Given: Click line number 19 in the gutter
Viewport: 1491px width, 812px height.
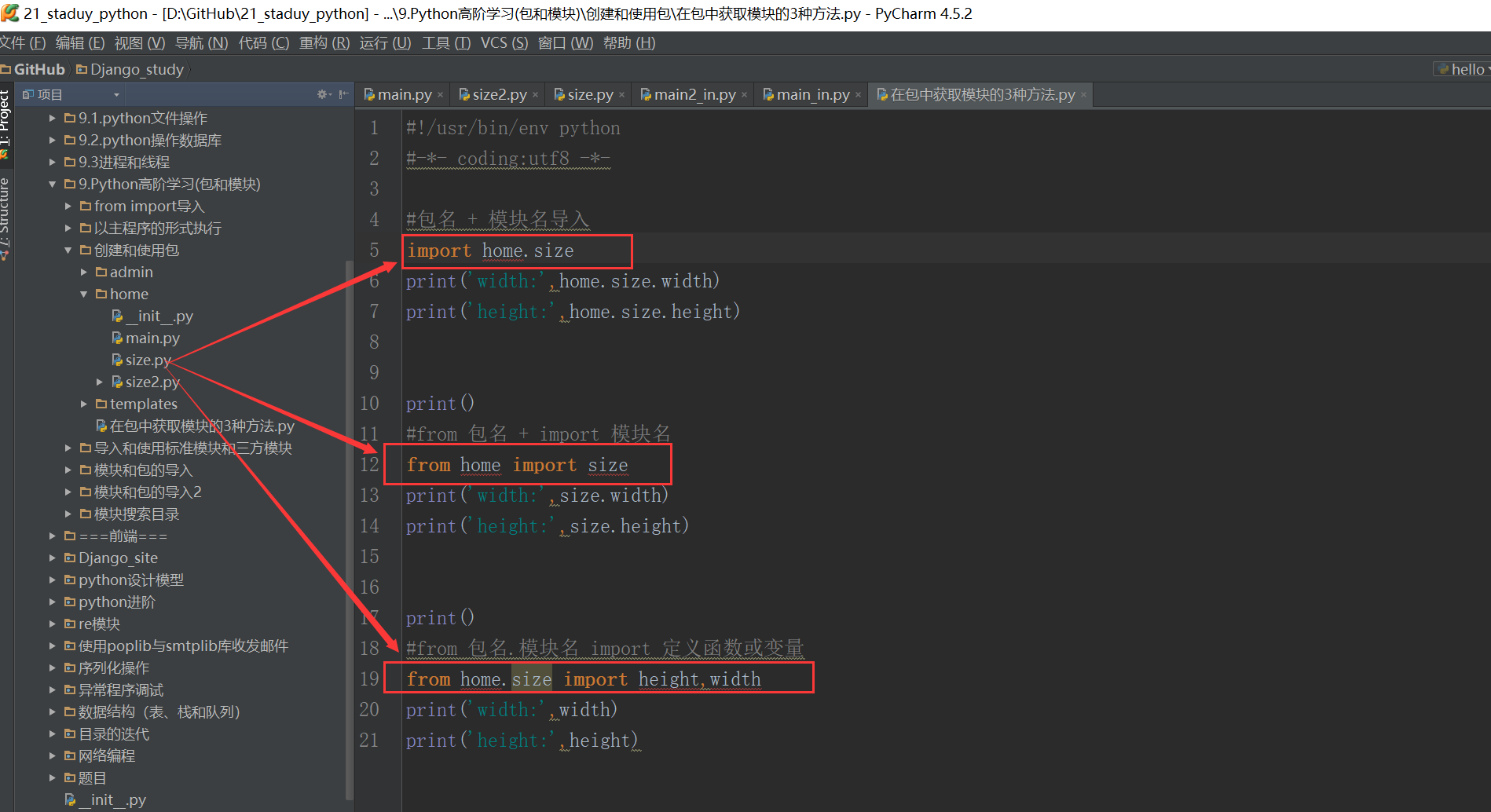Looking at the screenshot, I should coord(369,678).
